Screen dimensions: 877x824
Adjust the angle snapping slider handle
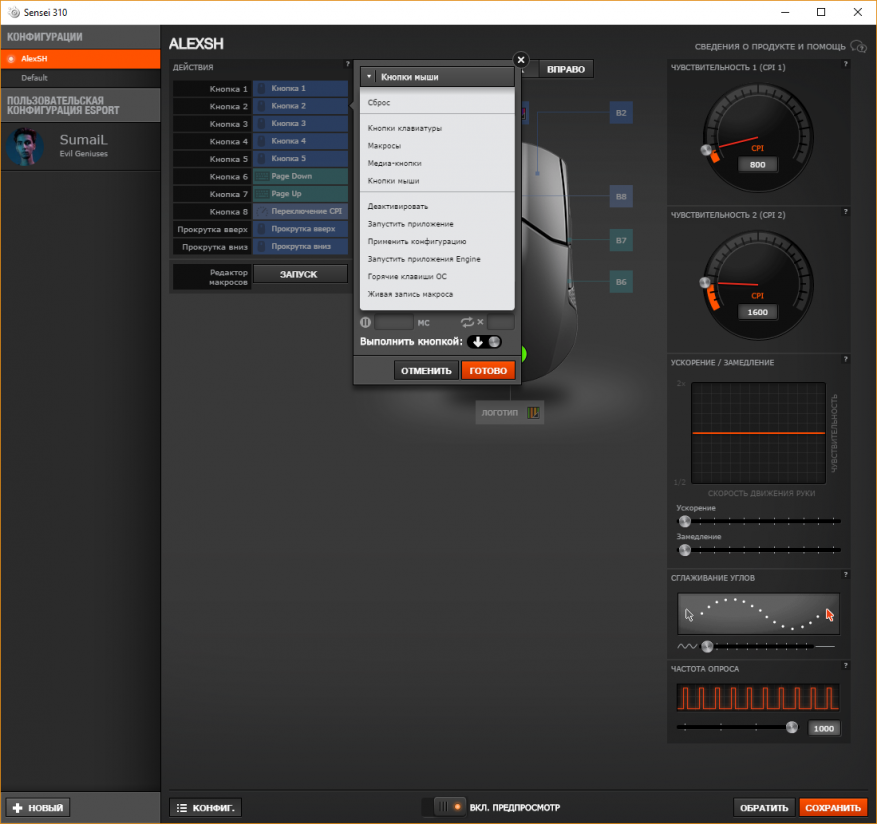(708, 647)
